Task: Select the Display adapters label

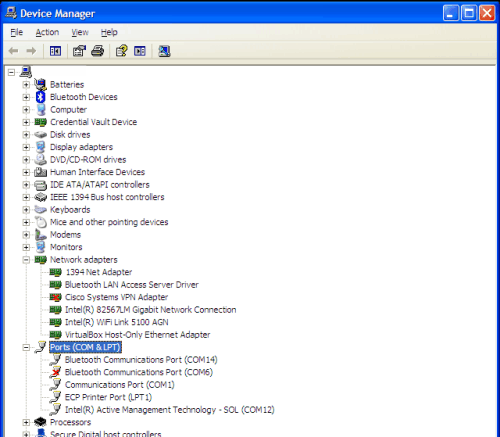Action: pos(81,147)
